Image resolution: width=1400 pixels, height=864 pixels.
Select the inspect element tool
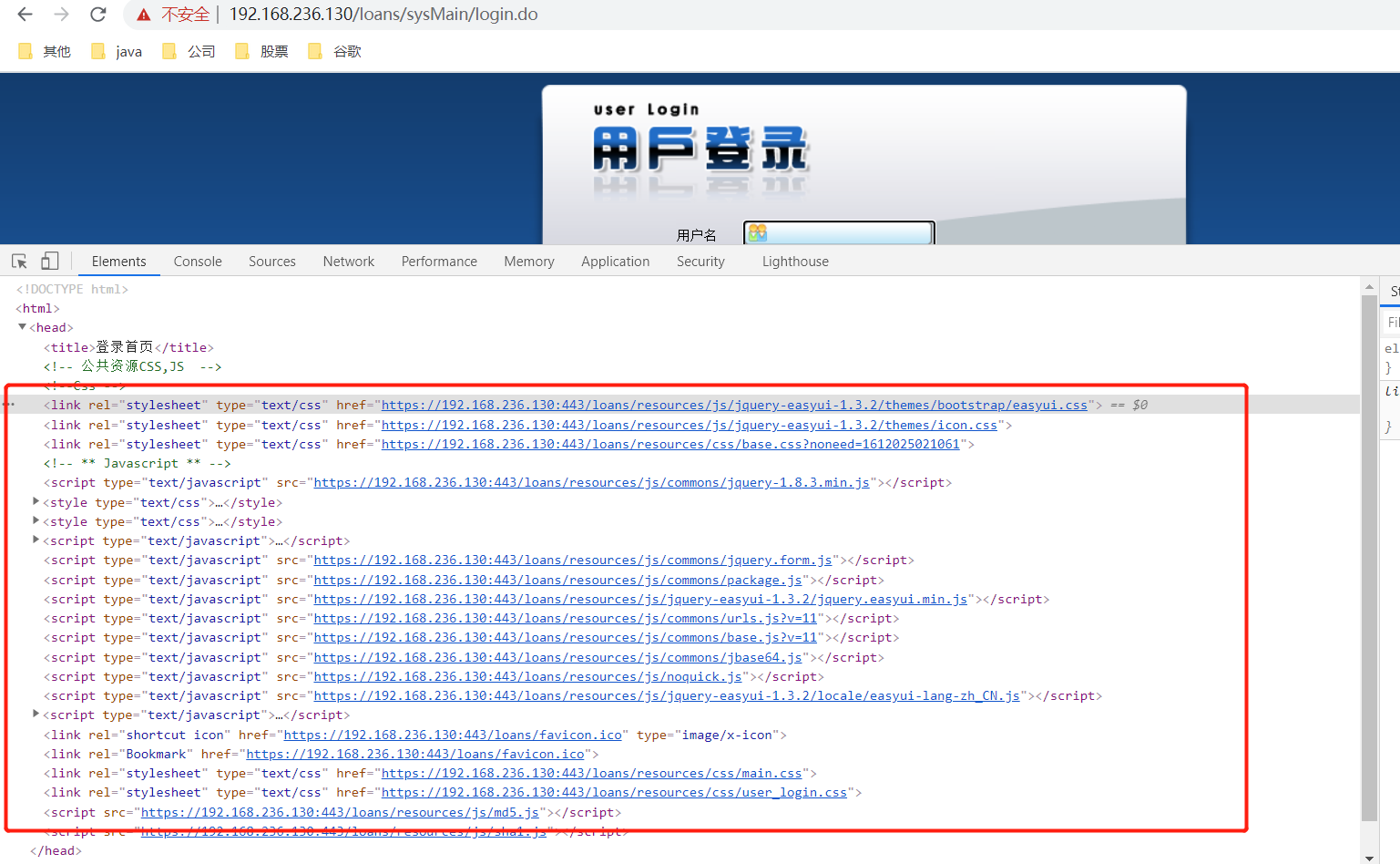click(x=18, y=260)
